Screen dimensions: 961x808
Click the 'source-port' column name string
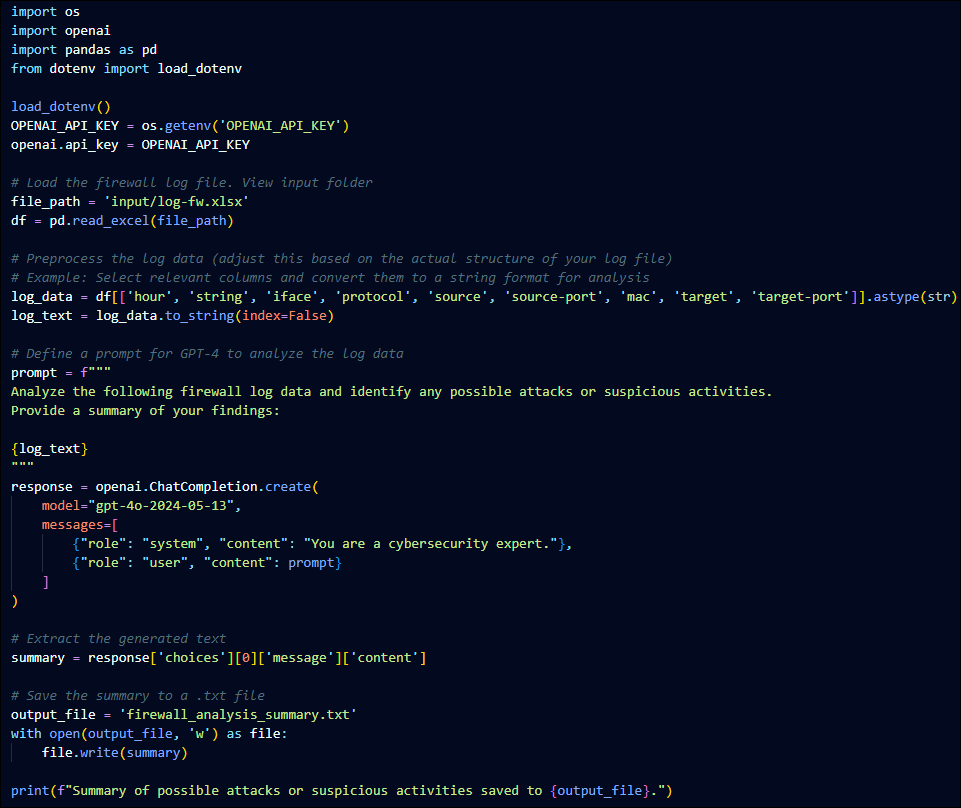[553, 297]
